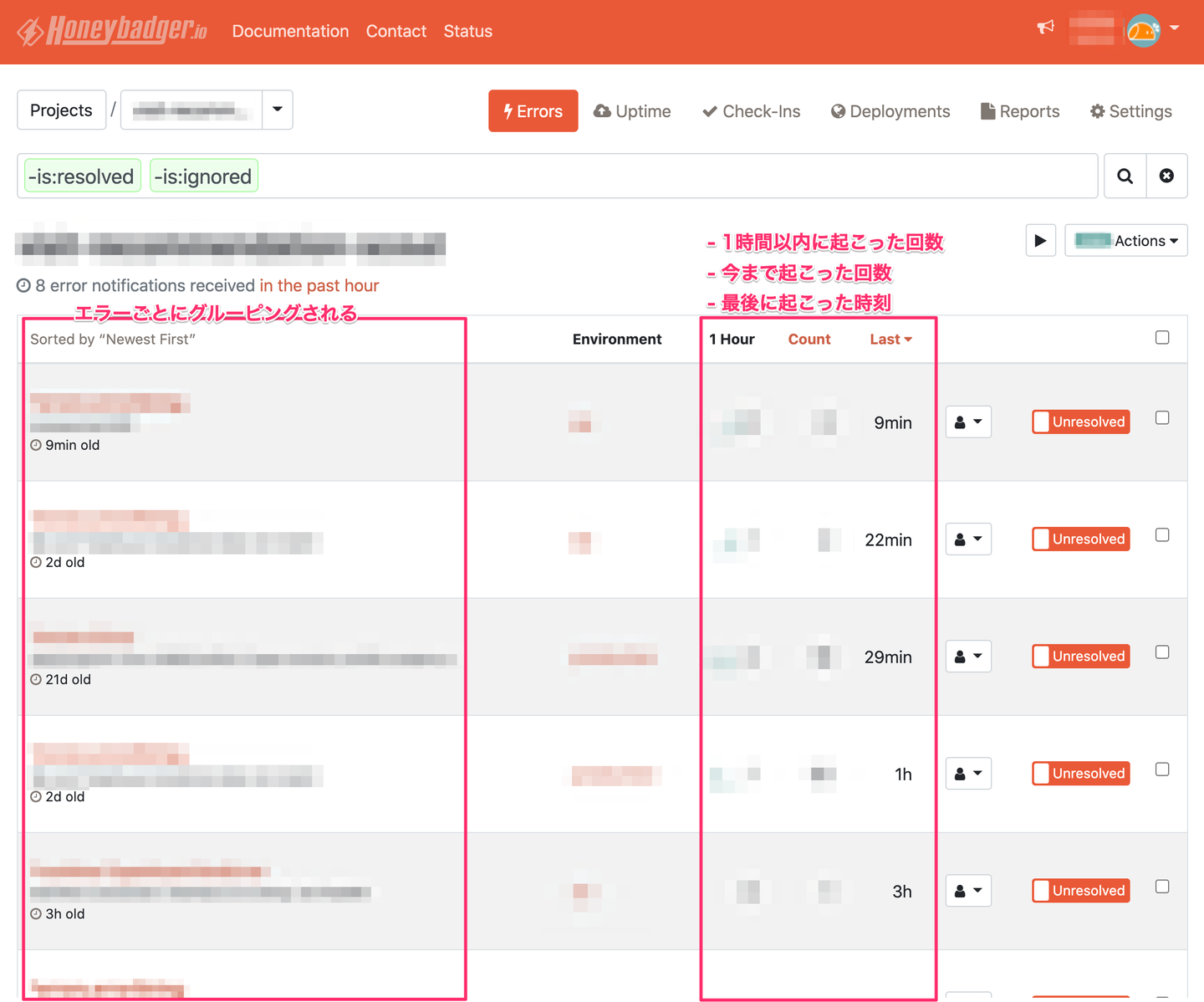Sort errors by the Count column
Image resolution: width=1204 pixels, height=1002 pixels.
click(809, 339)
